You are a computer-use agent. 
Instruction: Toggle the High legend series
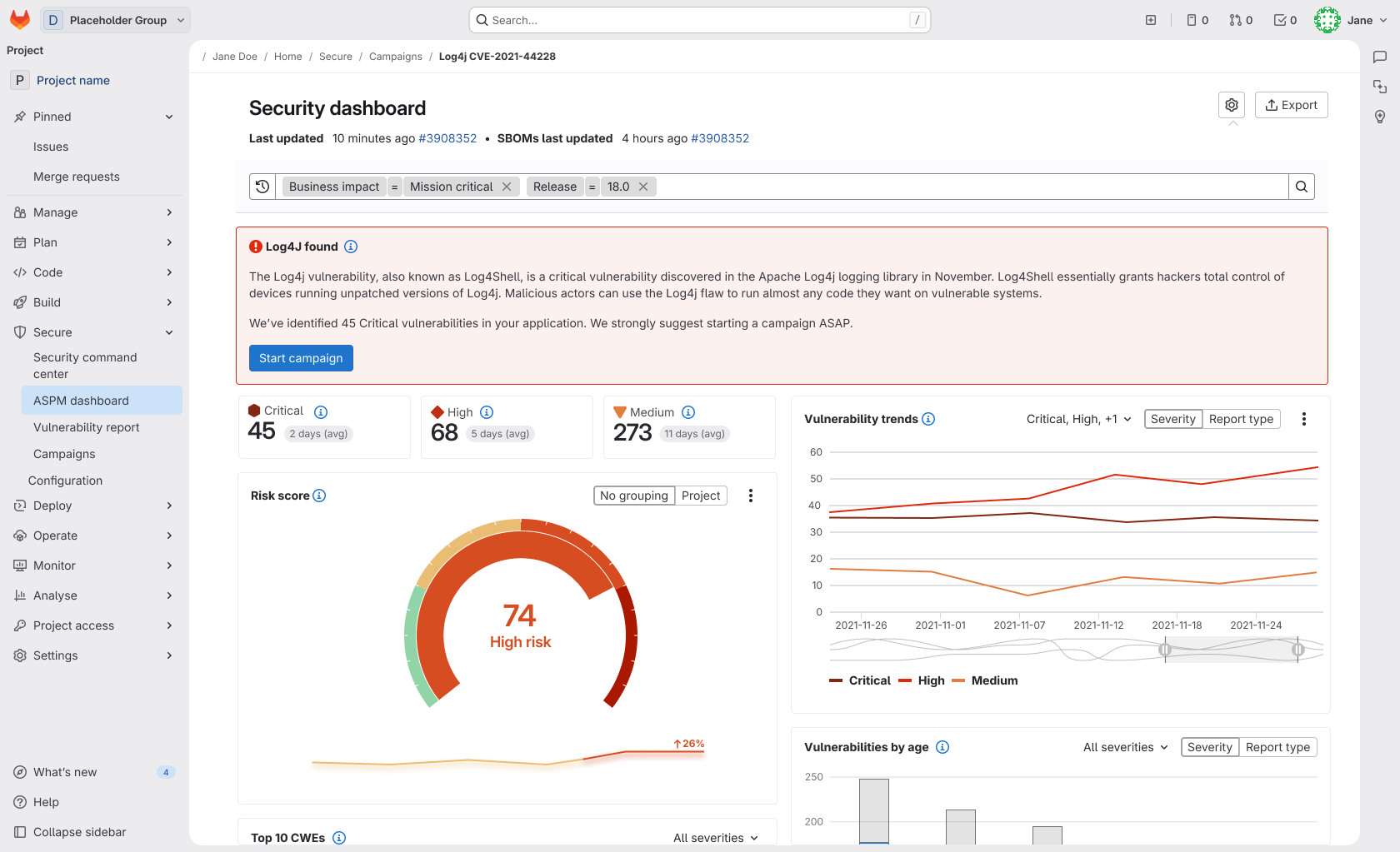pyautogui.click(x=922, y=680)
